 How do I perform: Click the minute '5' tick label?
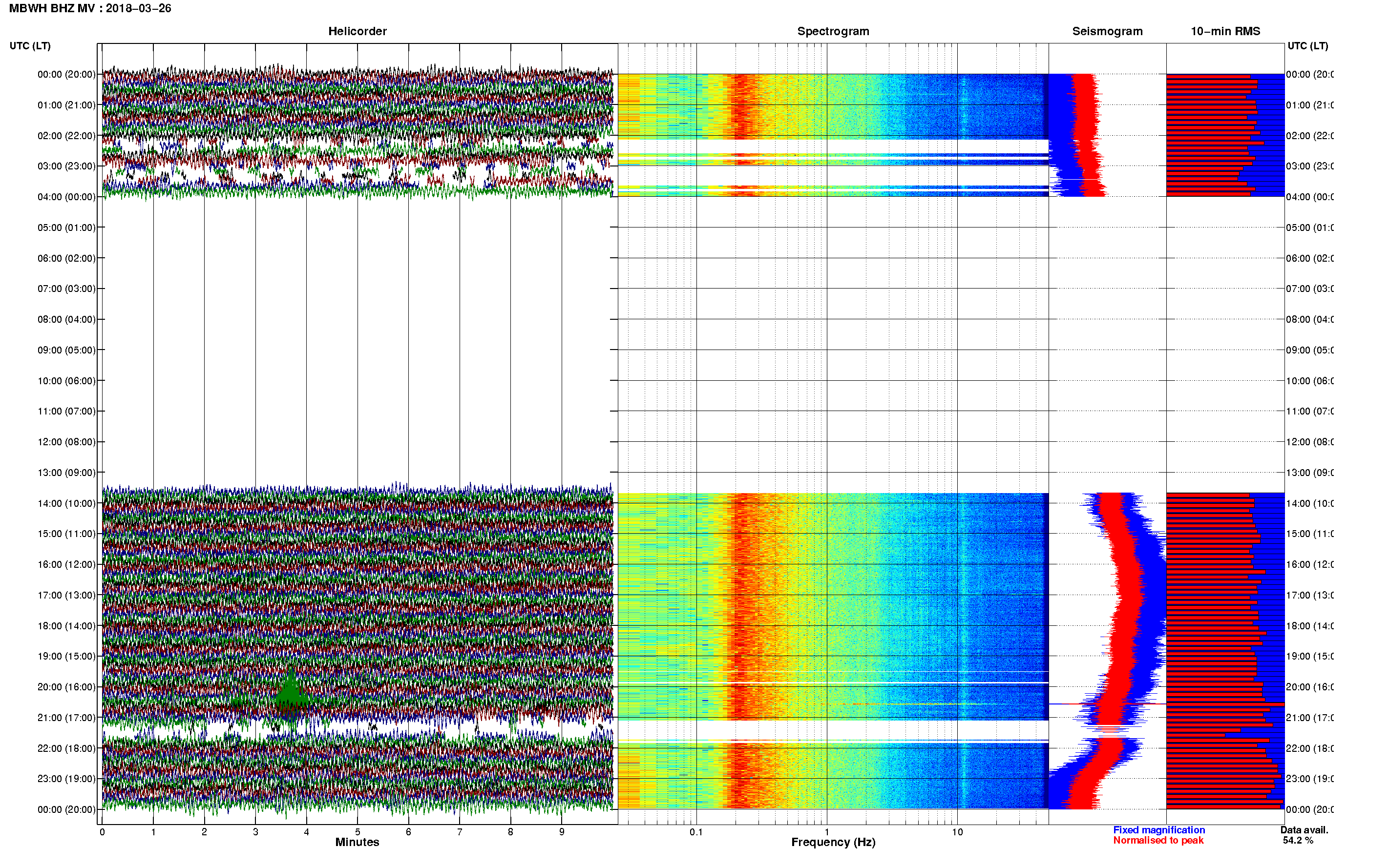tap(357, 832)
